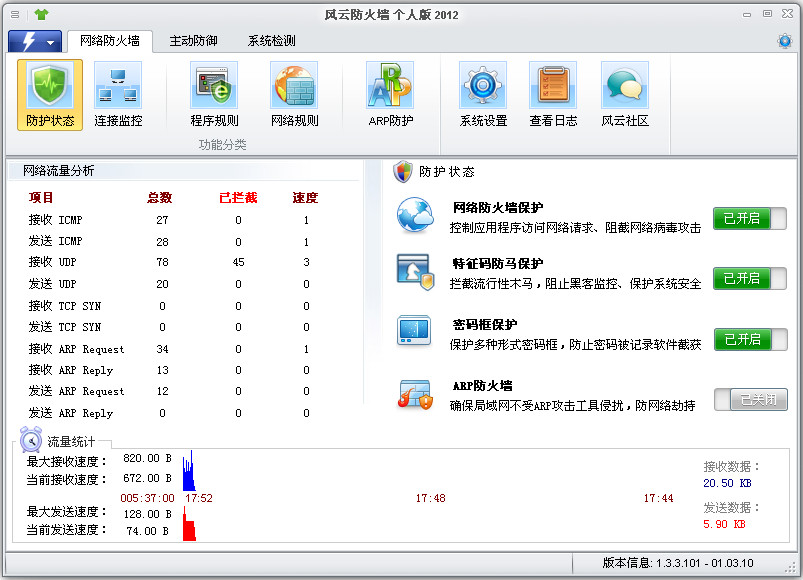Viewport: 803px width, 580px height.
Task: Open 查看日志 log viewer
Action: click(553, 95)
